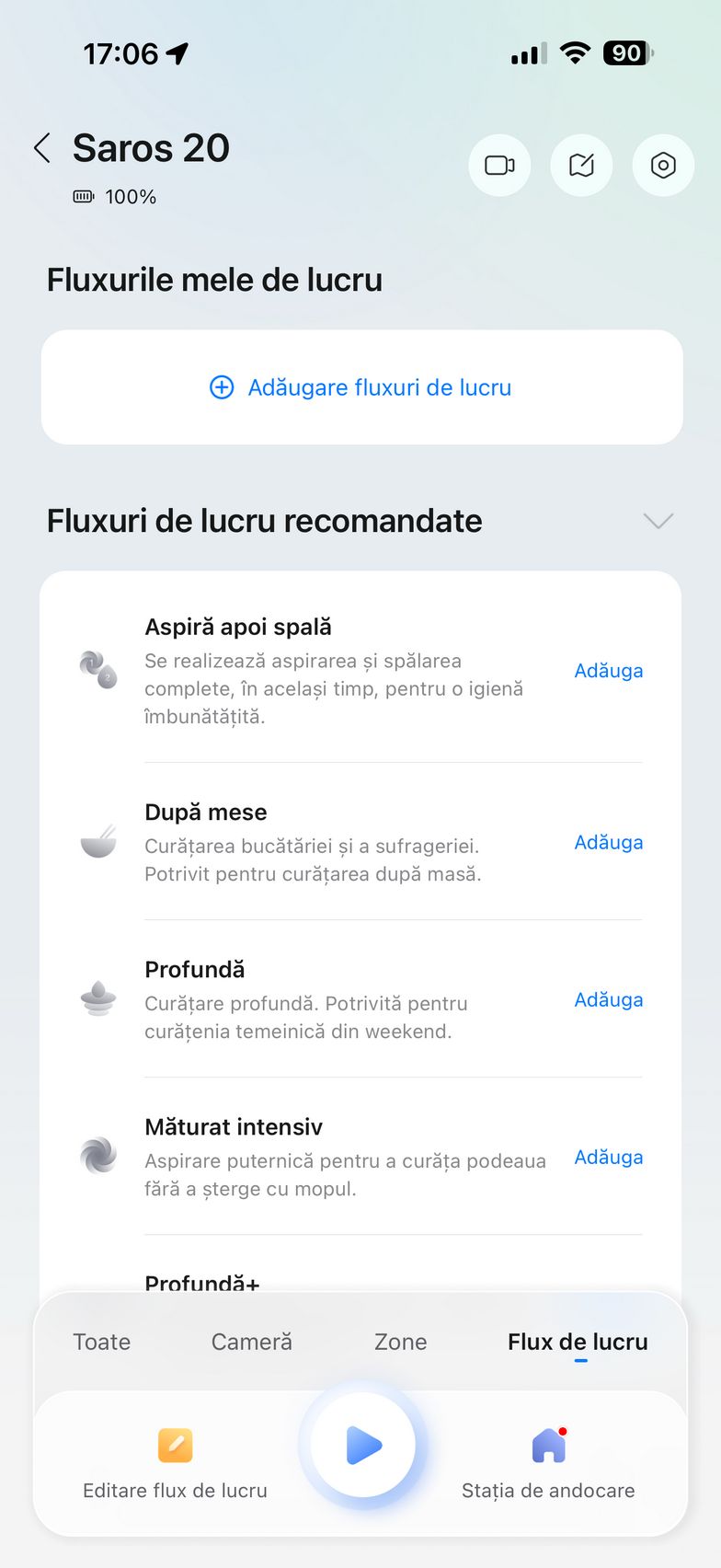Tap the Editare flux de lucru icon
The image size is (721, 1568).
click(175, 1445)
